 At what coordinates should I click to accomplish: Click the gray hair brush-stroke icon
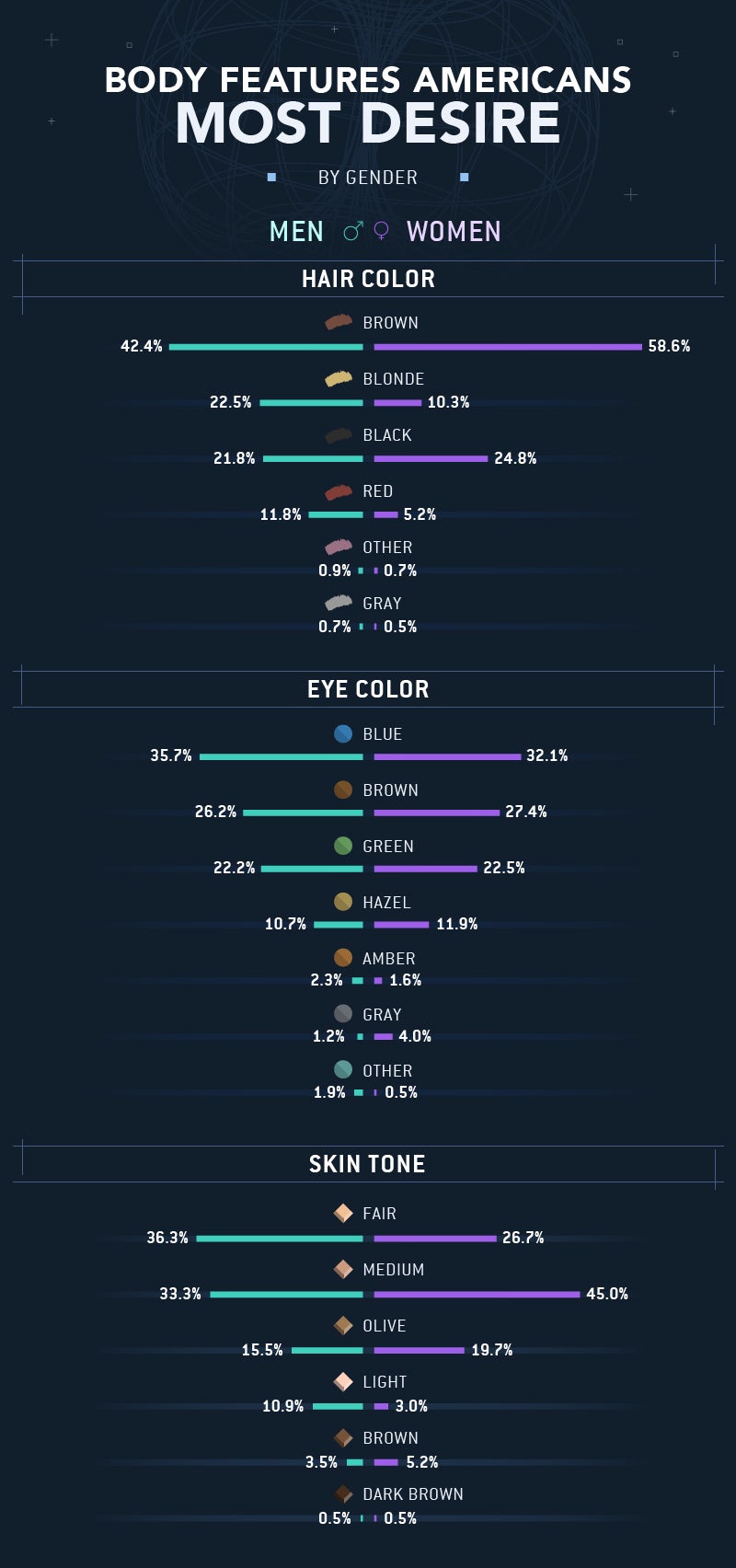point(339,603)
